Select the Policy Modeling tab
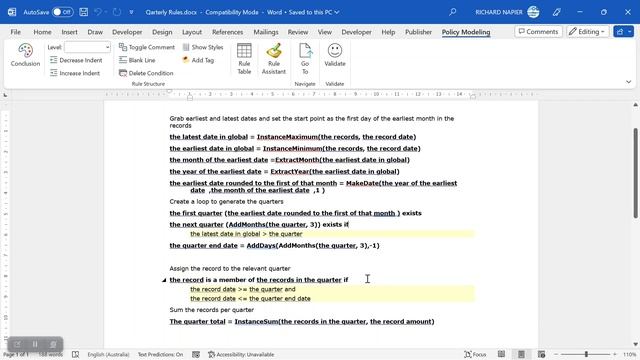Screen dimensions: 640x360 (466, 32)
